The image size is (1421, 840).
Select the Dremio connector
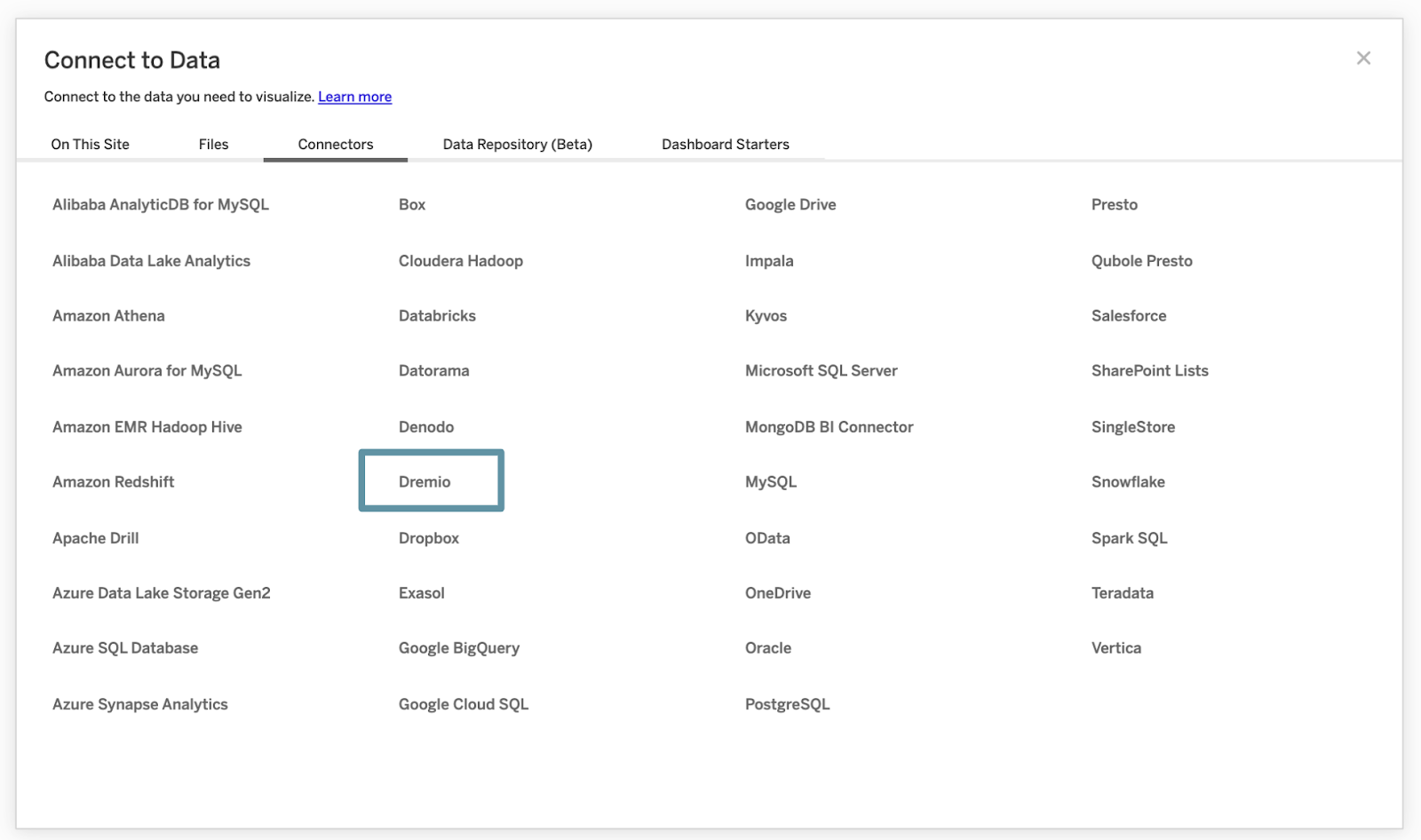(x=431, y=480)
